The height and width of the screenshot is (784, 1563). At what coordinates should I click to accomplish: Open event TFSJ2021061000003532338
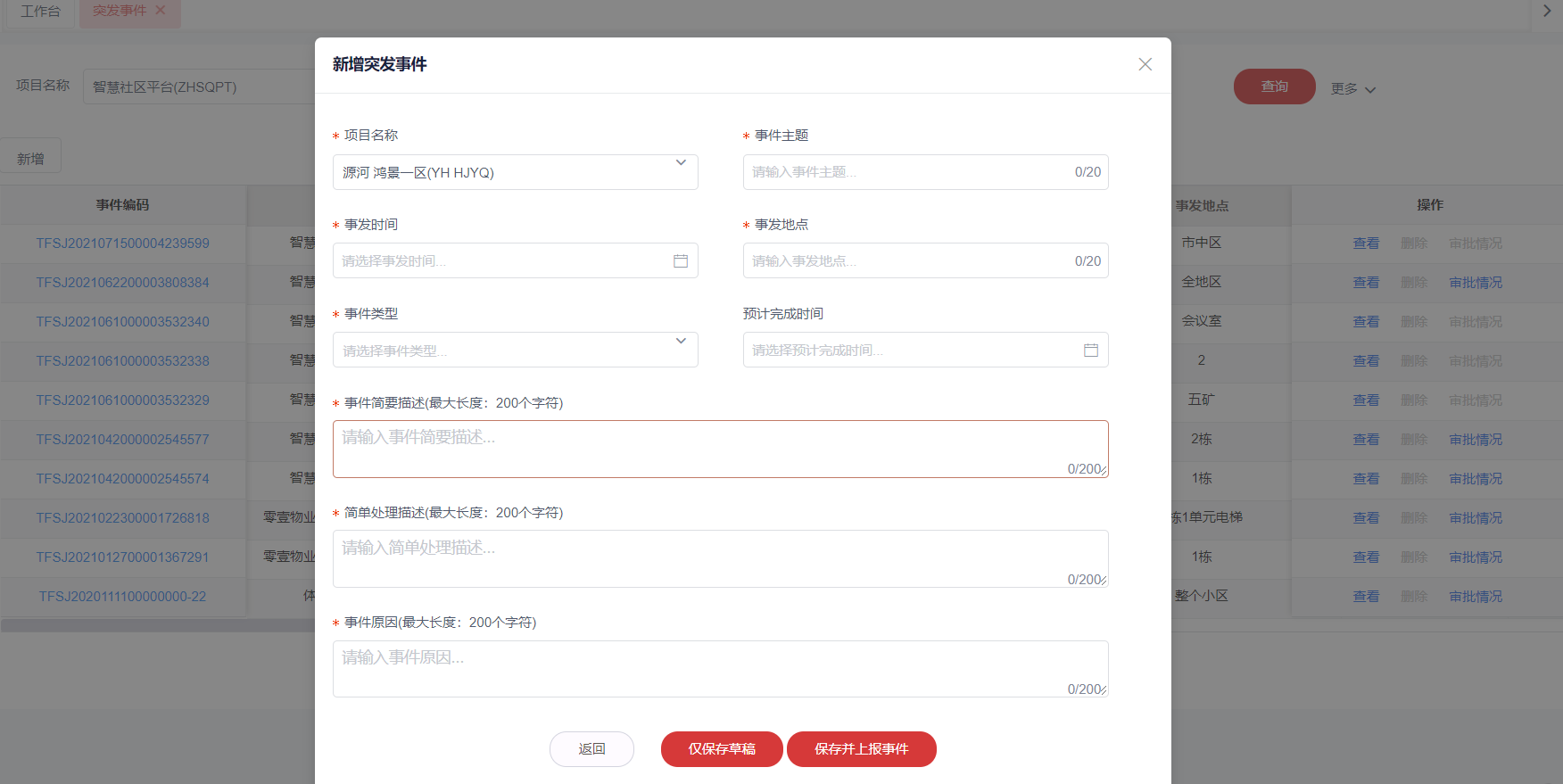pos(123,361)
